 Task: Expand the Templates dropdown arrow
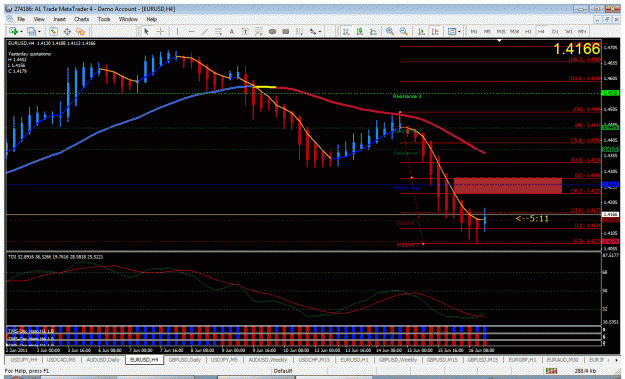click(459, 31)
